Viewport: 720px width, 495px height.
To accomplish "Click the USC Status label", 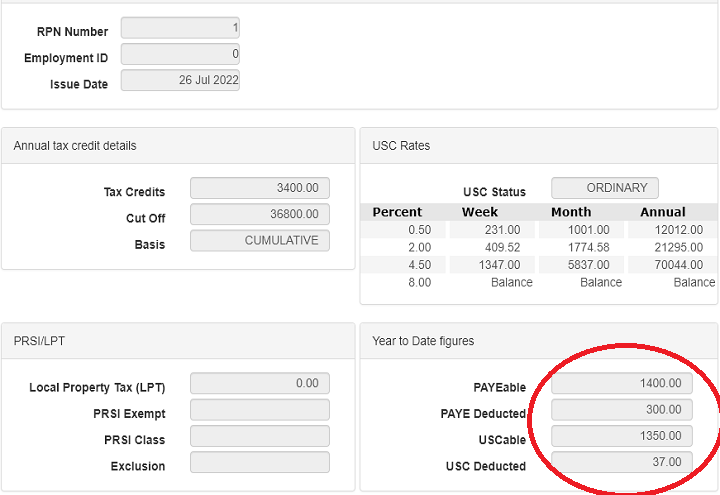I will coord(494,192).
